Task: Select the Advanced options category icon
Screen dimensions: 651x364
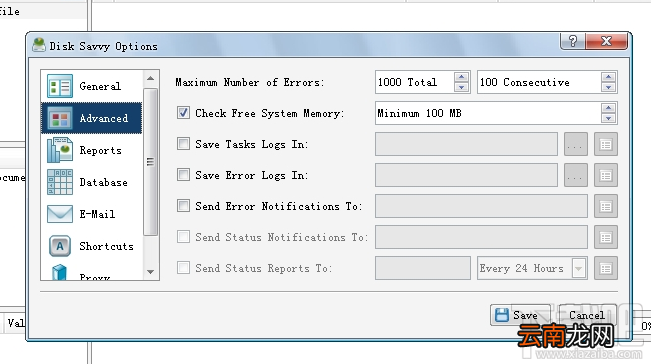Action: point(60,118)
